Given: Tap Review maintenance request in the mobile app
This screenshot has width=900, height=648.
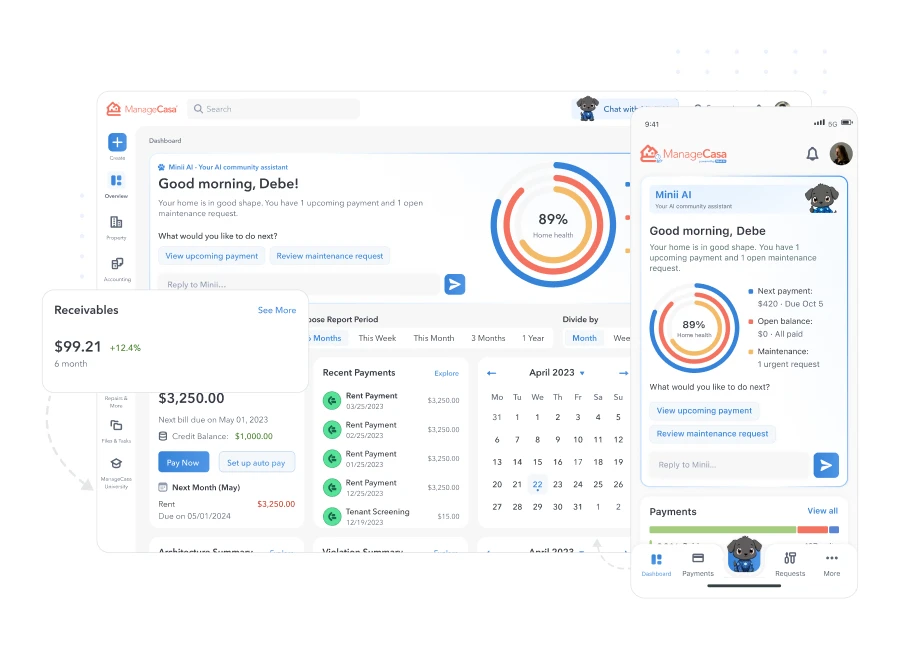Looking at the screenshot, I should [712, 433].
